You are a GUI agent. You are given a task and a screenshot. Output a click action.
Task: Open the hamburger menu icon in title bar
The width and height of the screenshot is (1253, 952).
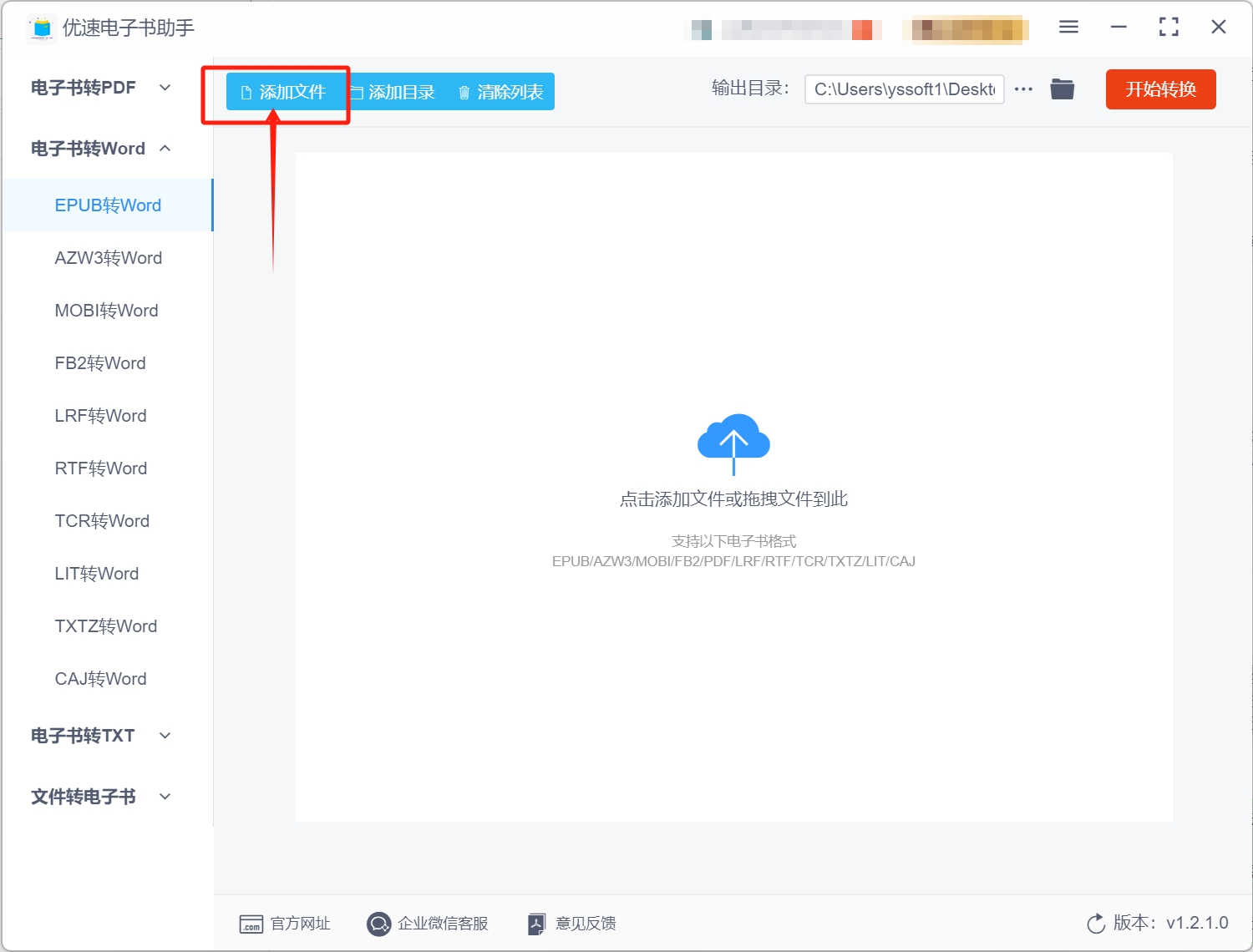coord(1068,27)
